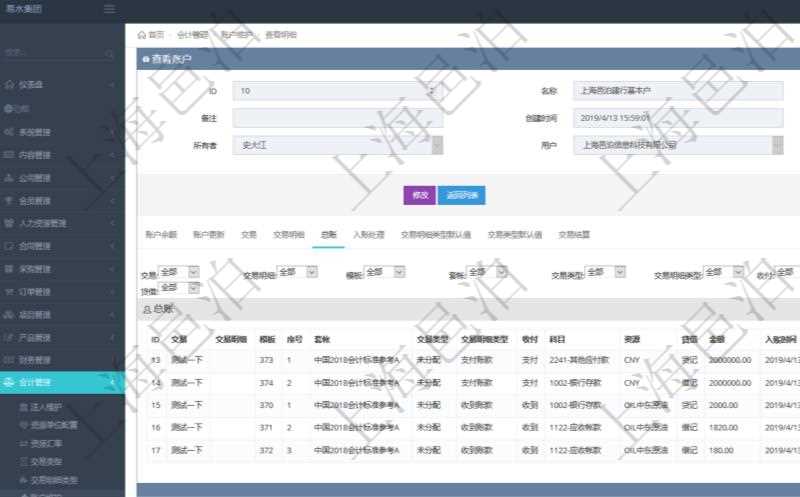Open the 贷借 filter dropdown

tap(179, 288)
